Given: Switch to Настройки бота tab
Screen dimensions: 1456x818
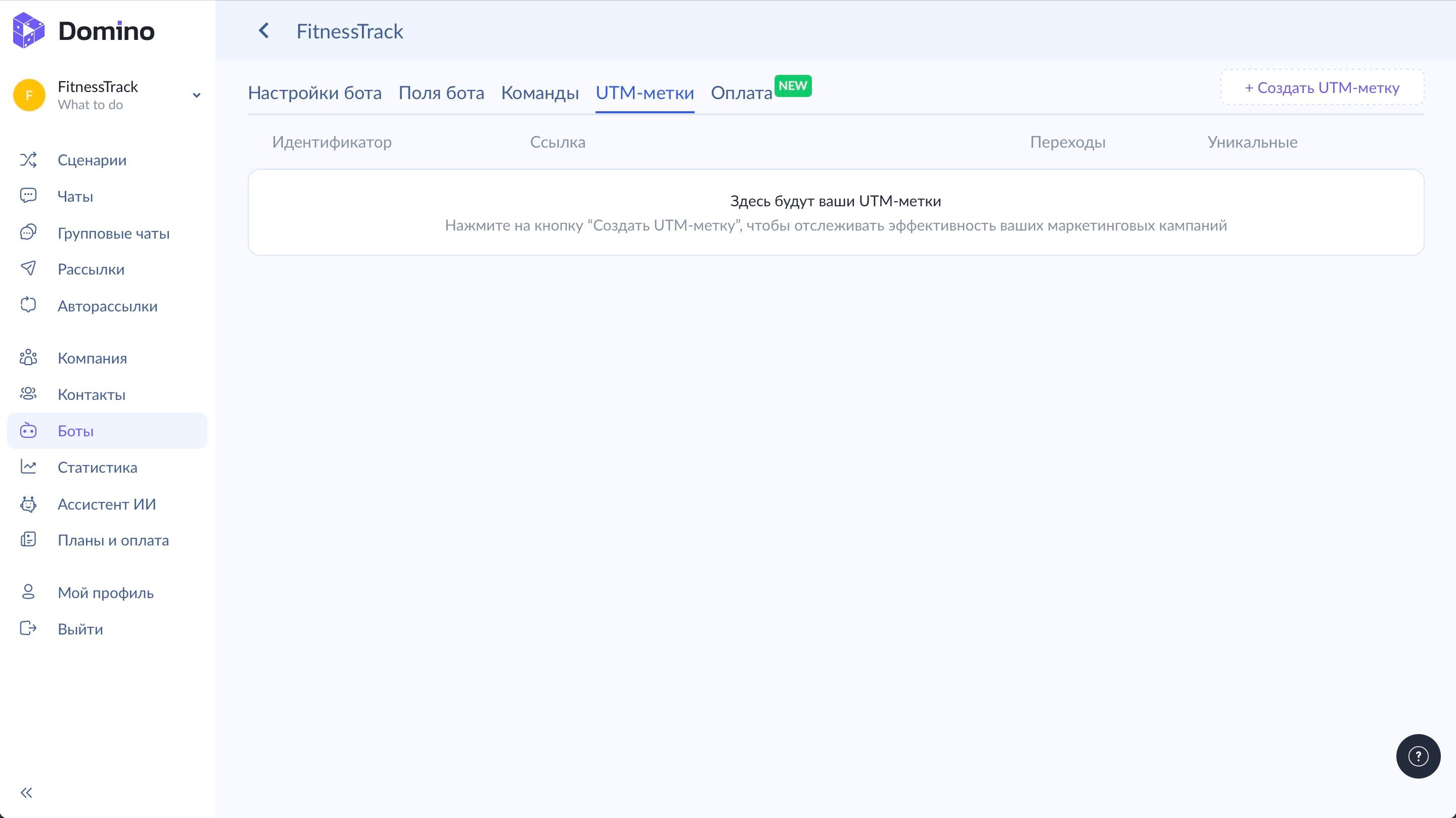Looking at the screenshot, I should [x=314, y=93].
